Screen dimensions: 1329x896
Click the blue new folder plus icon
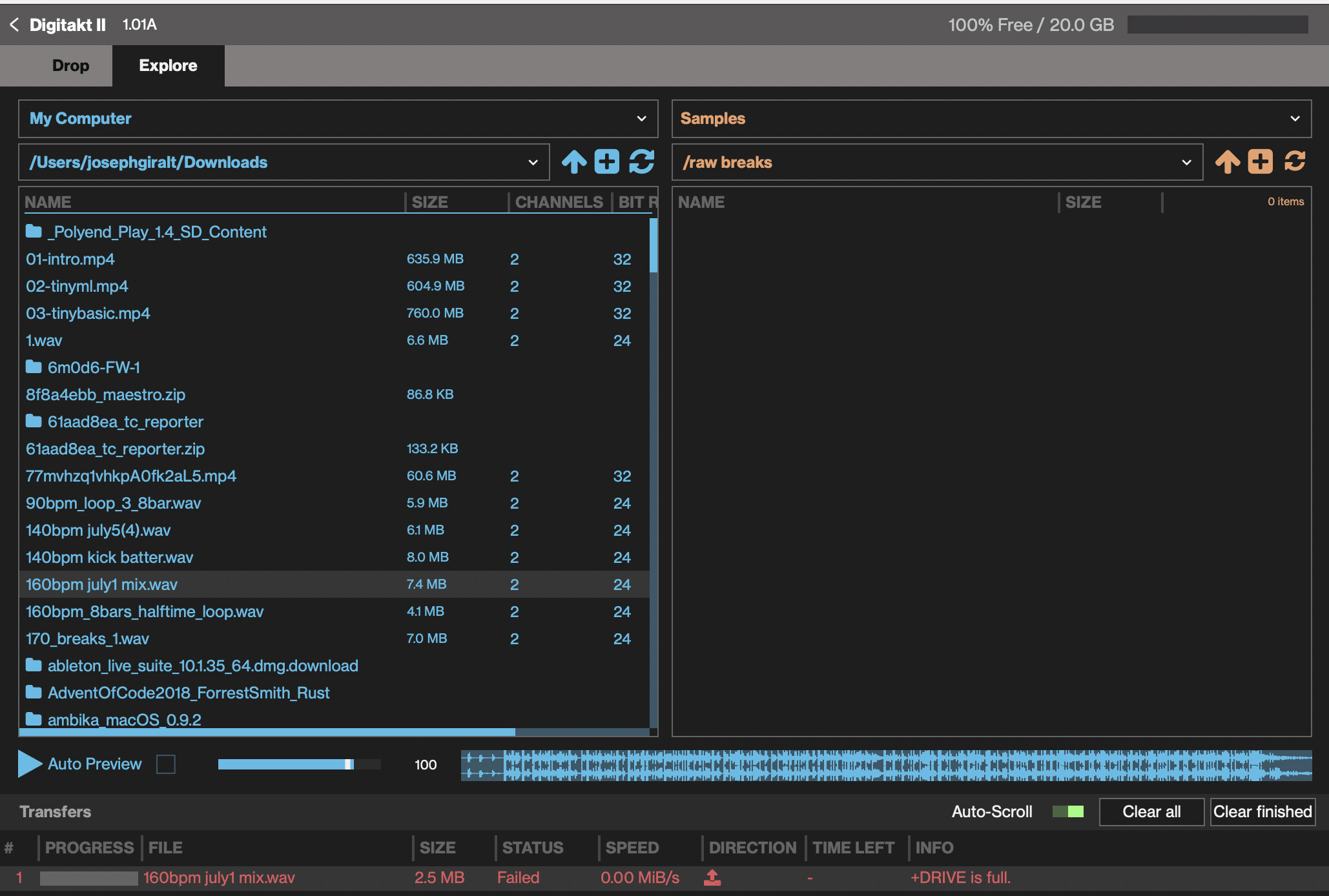pyautogui.click(x=606, y=161)
